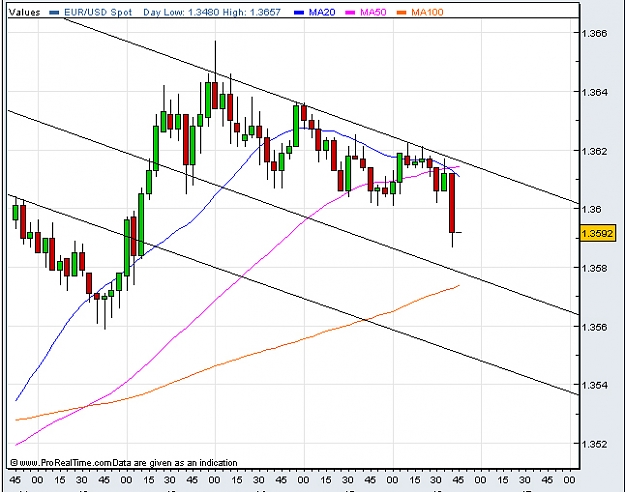Viewport: 625px width, 492px height.
Task: Open the www.ProRealTime.com copyright link
Action: click(x=61, y=463)
